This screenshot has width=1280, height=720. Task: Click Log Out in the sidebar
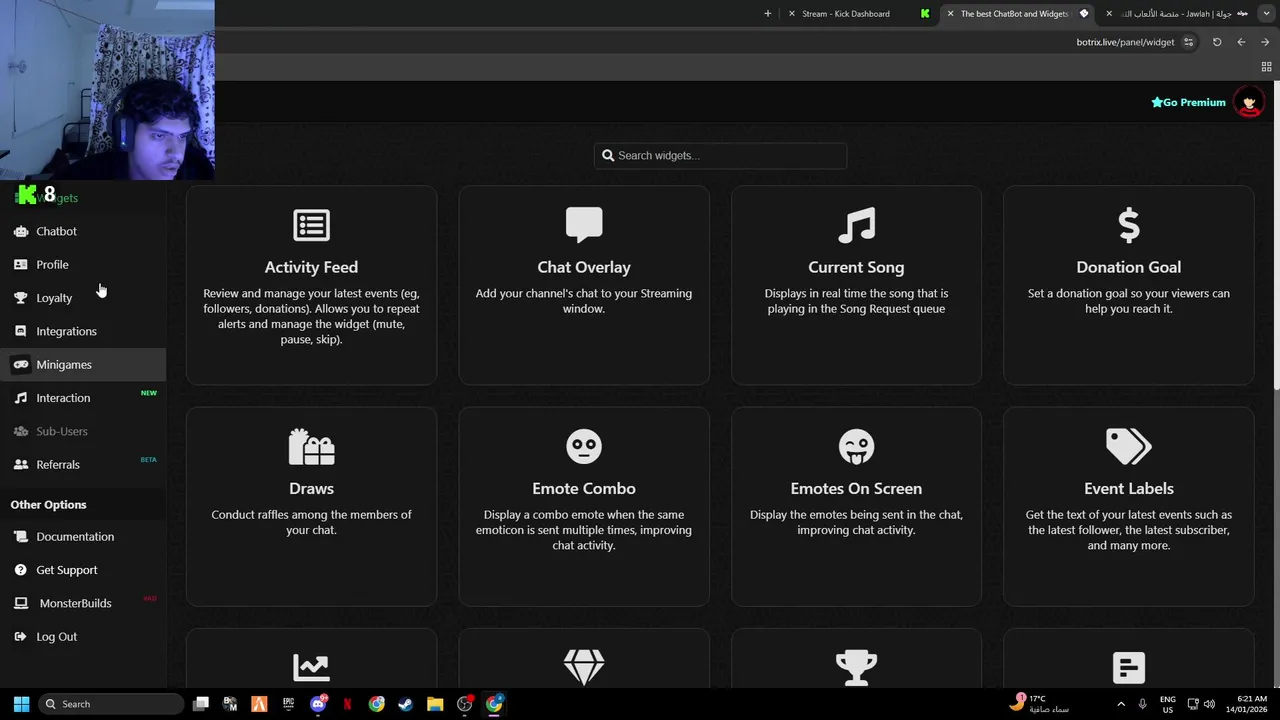click(83, 636)
